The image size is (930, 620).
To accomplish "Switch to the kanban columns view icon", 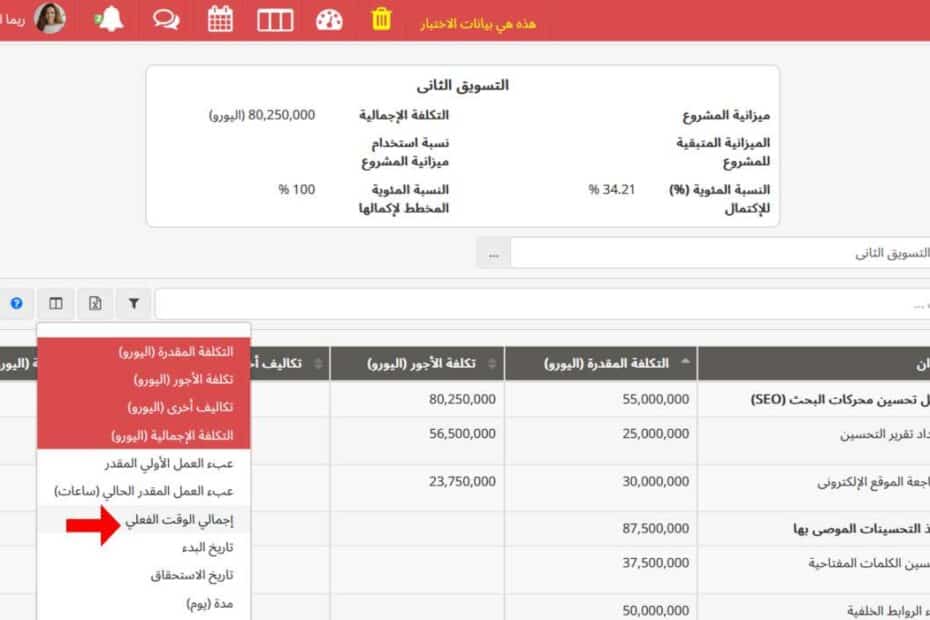I will (x=275, y=20).
